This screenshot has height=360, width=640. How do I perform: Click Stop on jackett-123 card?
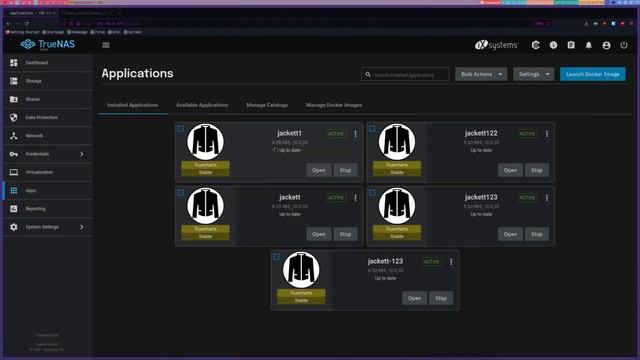click(x=441, y=298)
